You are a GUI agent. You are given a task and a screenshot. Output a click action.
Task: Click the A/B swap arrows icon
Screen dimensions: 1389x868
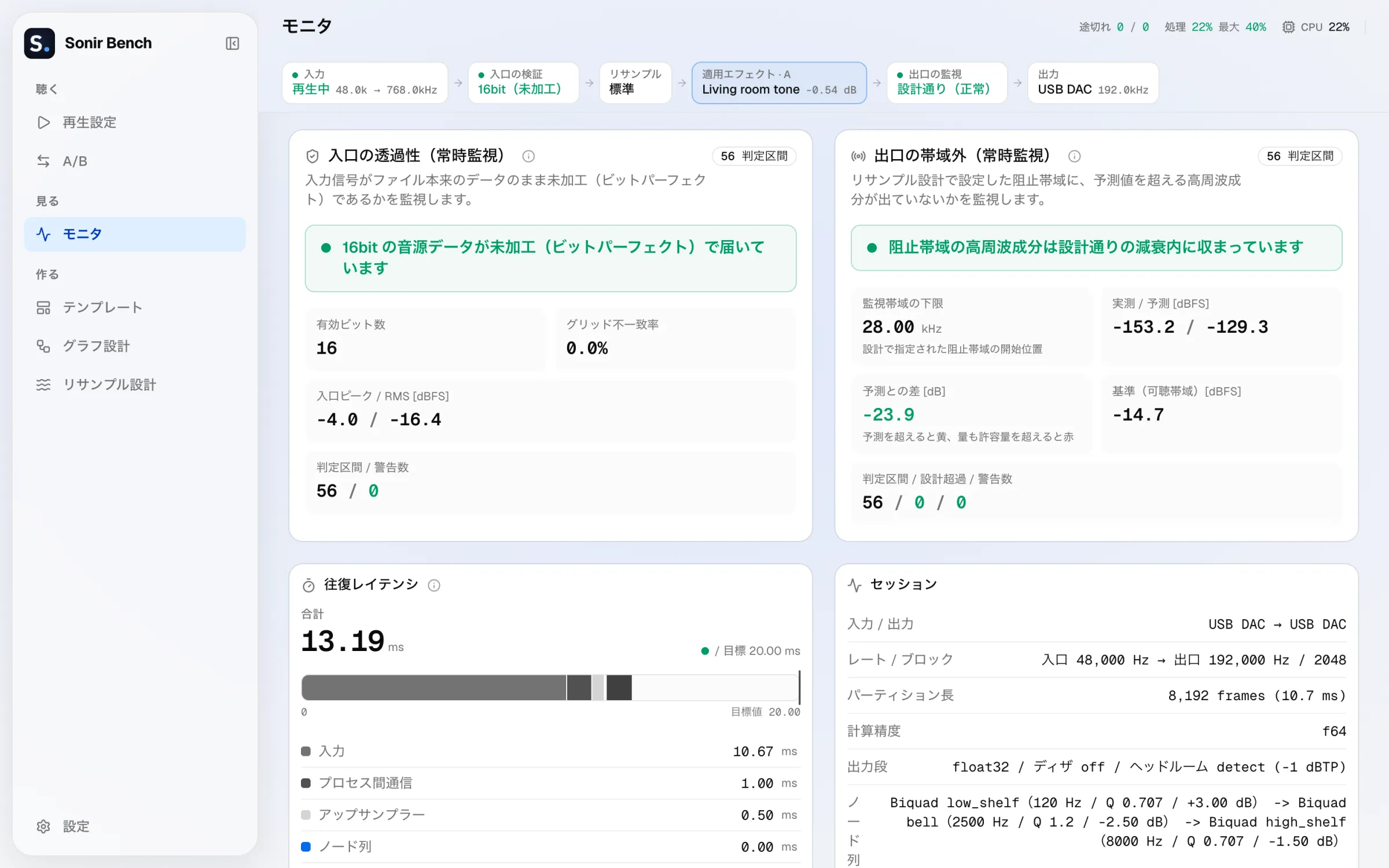(43, 161)
